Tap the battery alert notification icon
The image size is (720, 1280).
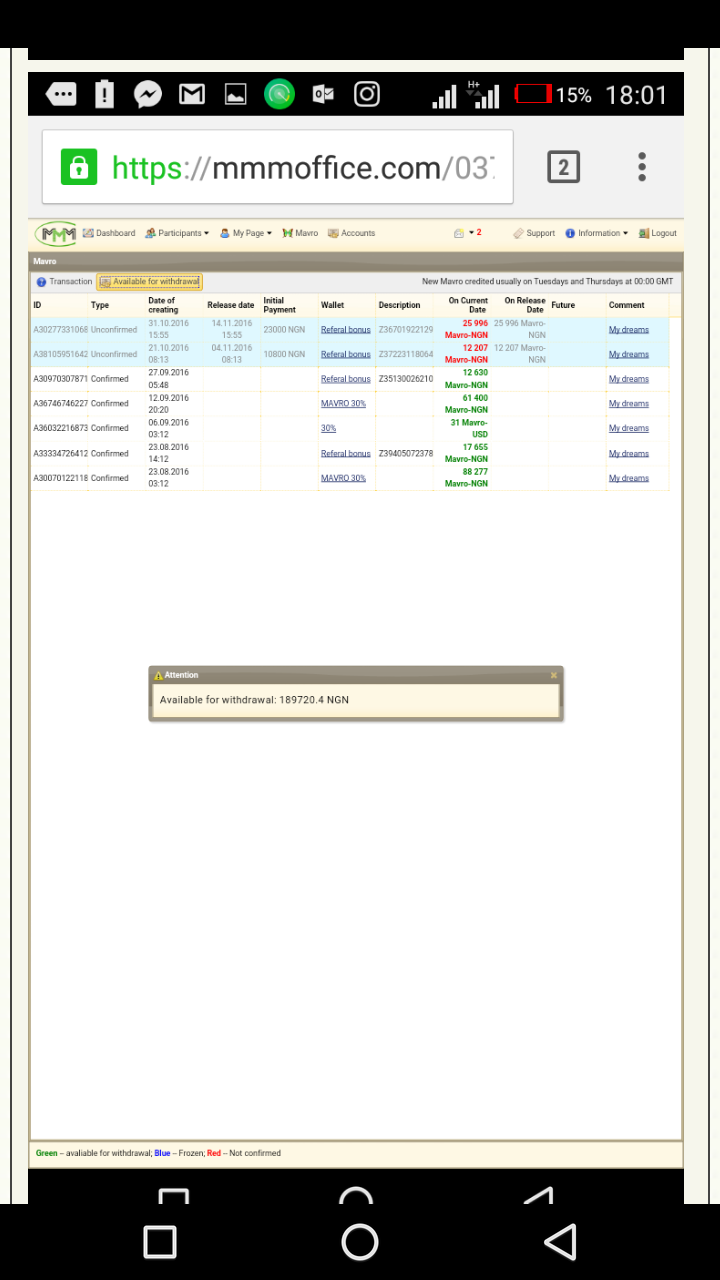click(x=105, y=95)
